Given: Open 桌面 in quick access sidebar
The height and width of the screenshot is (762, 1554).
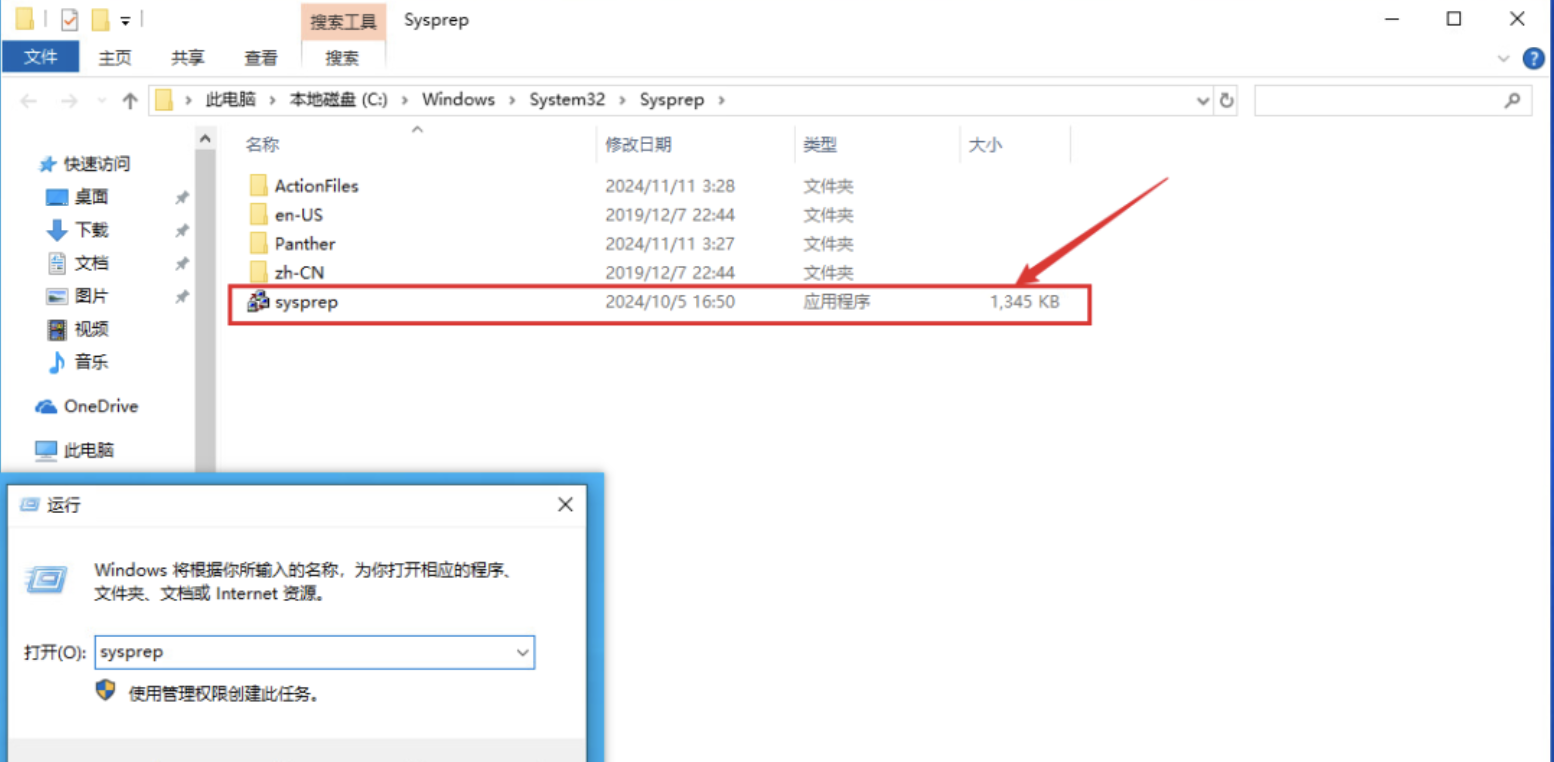Looking at the screenshot, I should [91, 197].
